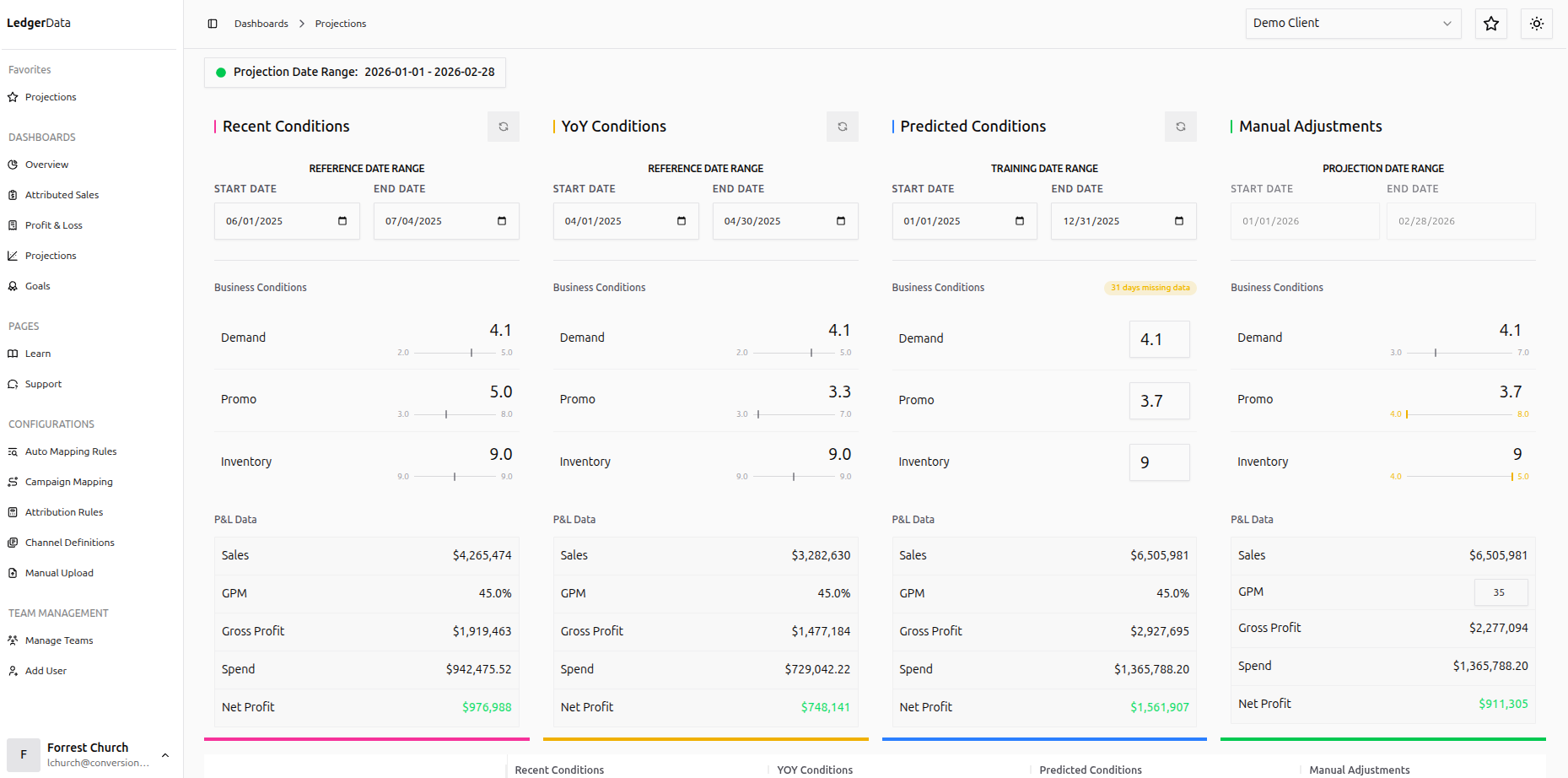Viewport: 1568px width, 778px height.
Task: Open calendar for training start date 01/01/2025
Action: tap(1020, 221)
